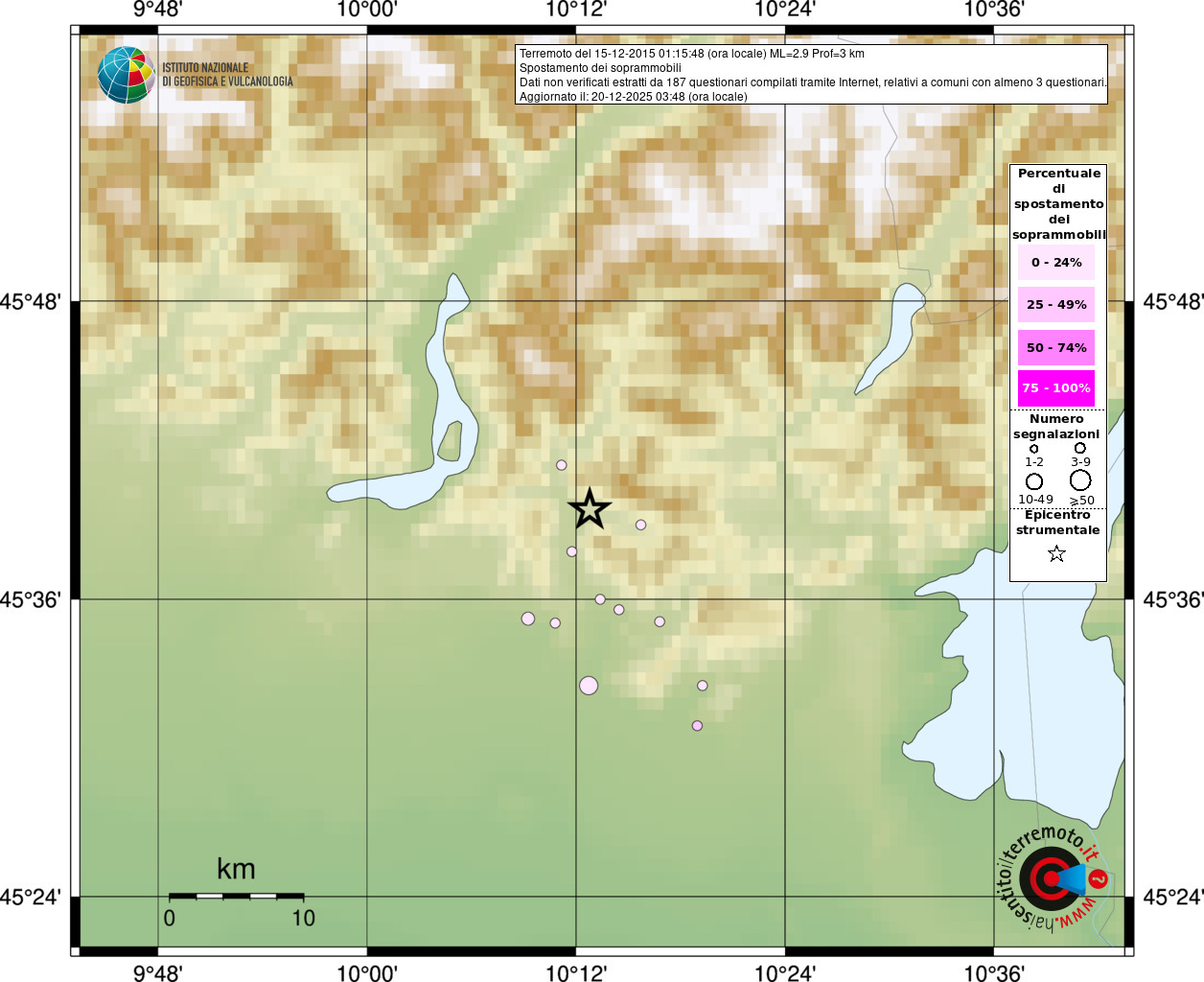The image size is (1204, 982).
Task: Click the report circle north of the epicenter
Action: click(562, 465)
